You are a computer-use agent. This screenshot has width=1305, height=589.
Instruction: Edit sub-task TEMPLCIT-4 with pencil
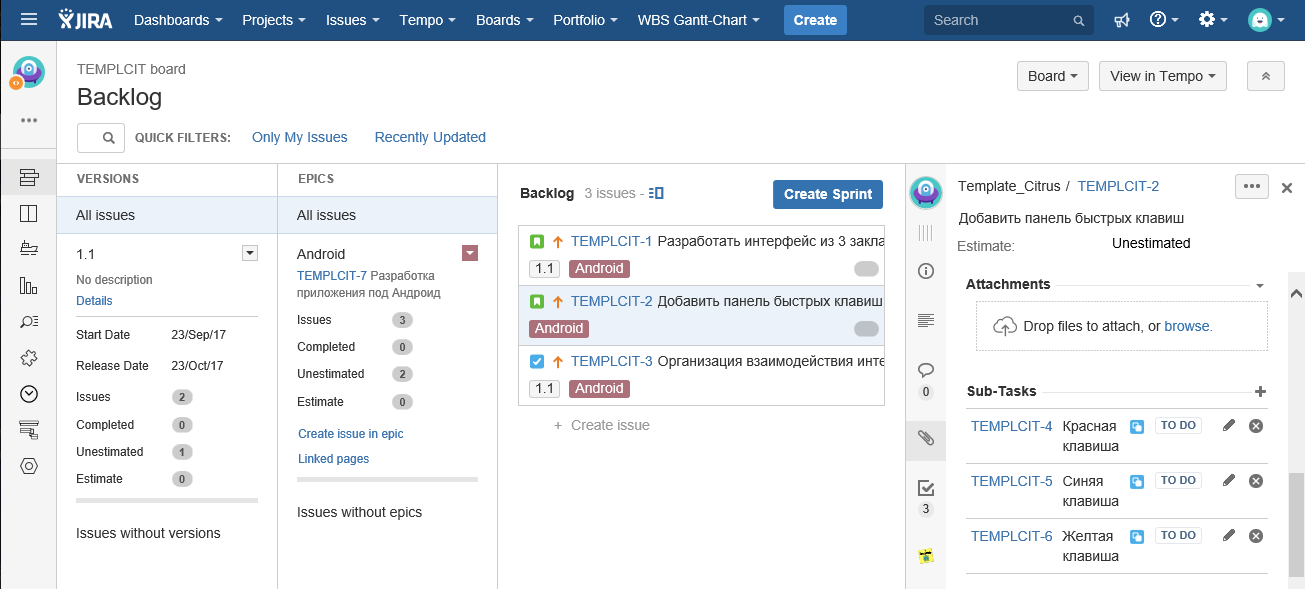click(x=1229, y=425)
